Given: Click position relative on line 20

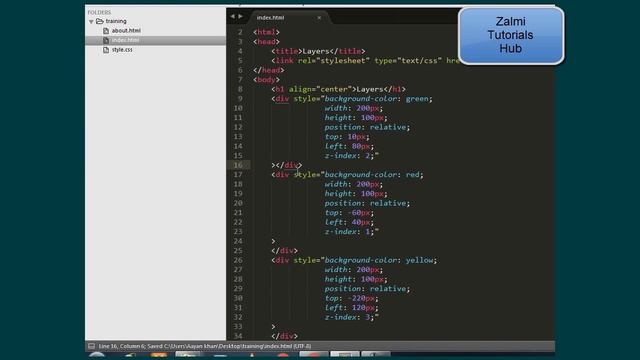Looking at the screenshot, I should (x=367, y=203).
